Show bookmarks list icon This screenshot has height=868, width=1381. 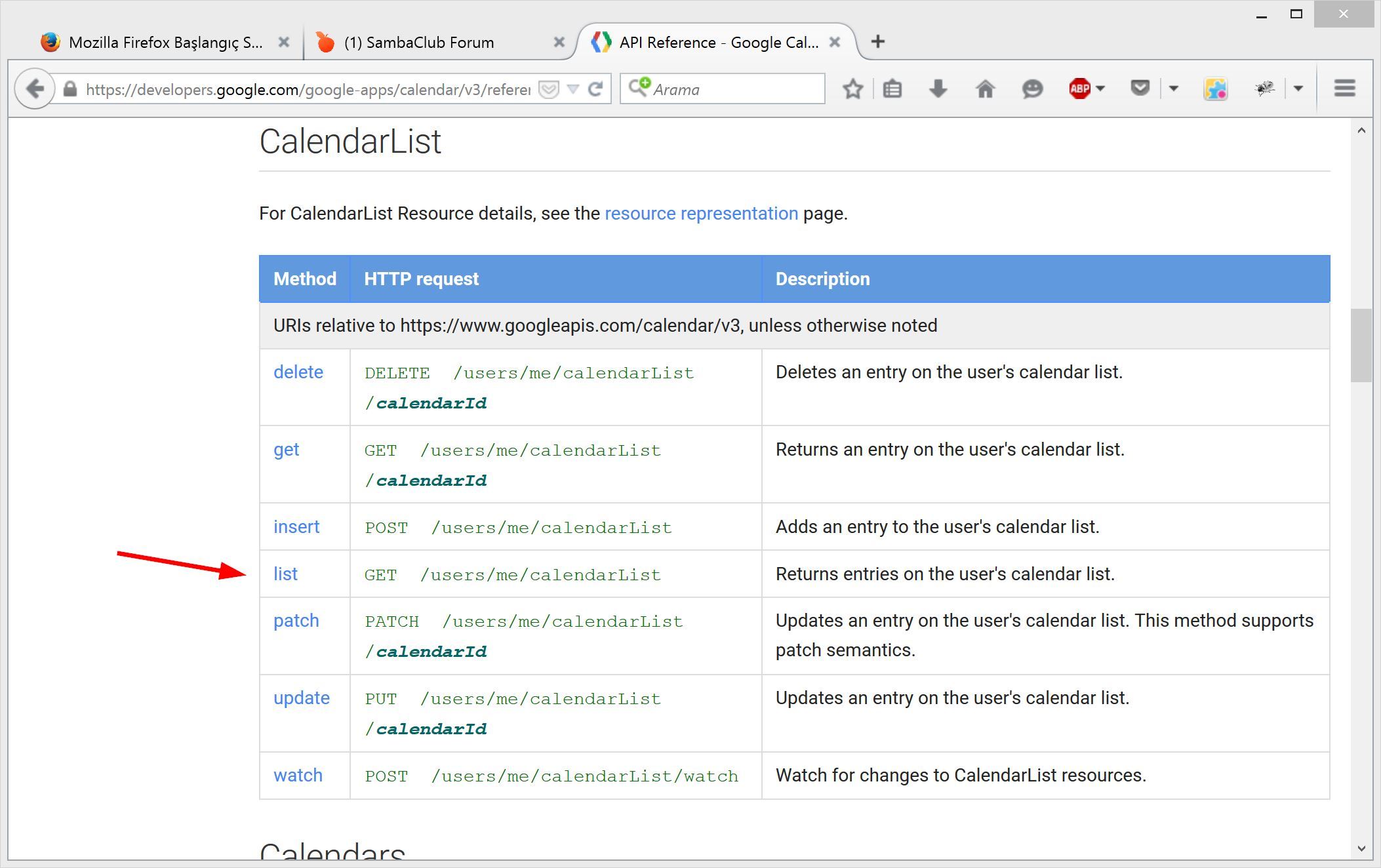[x=892, y=89]
